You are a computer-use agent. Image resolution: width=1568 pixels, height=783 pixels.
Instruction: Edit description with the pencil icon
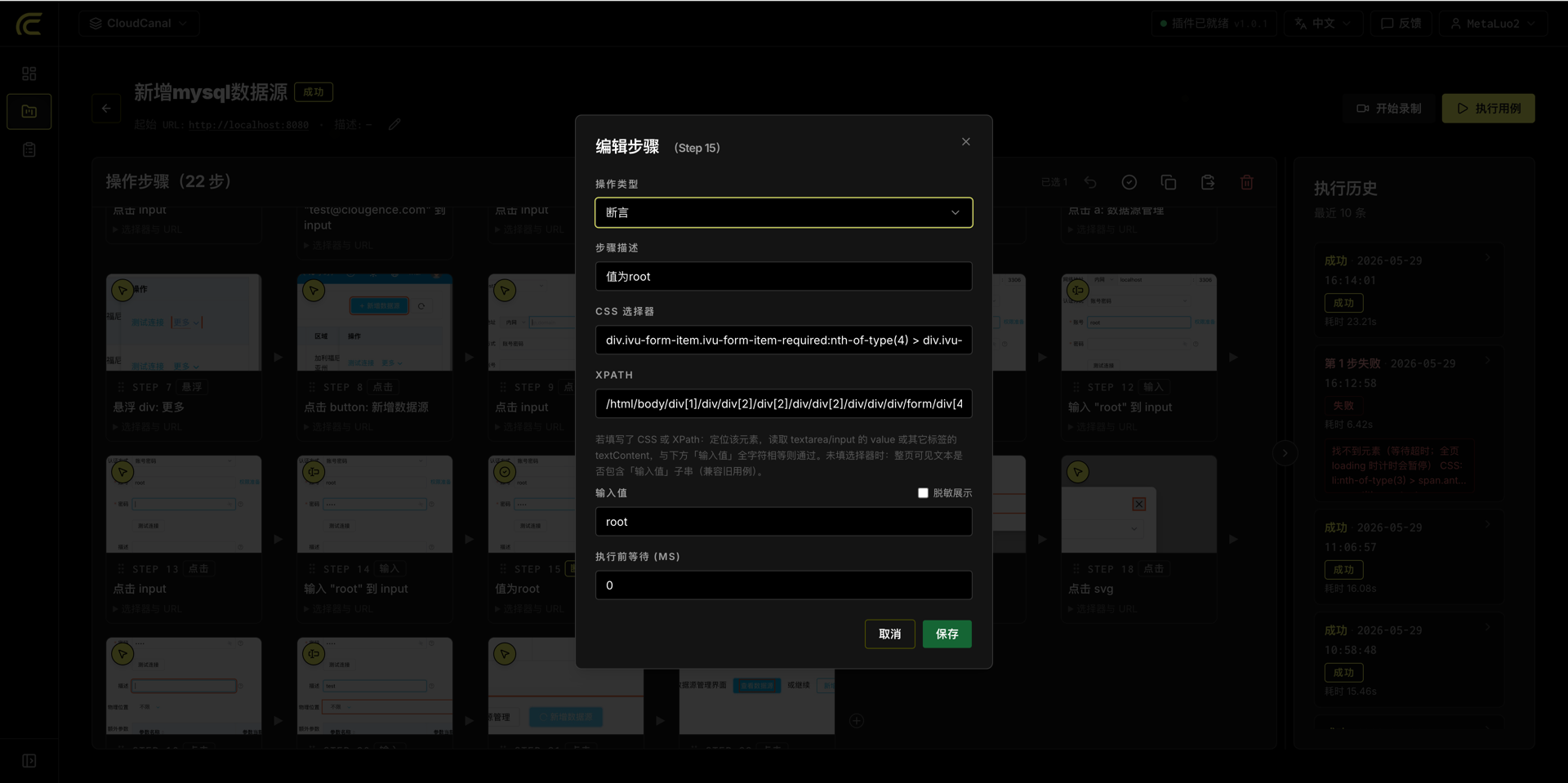tap(394, 125)
